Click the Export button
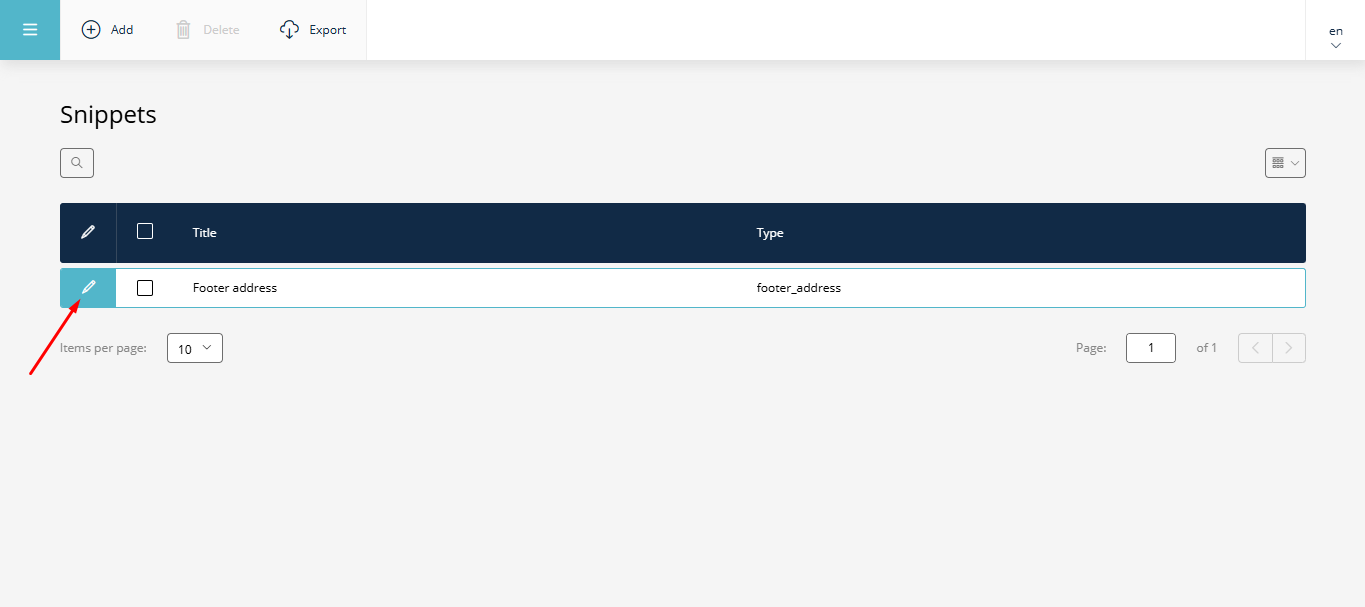This screenshot has width=1365, height=607. pos(312,29)
